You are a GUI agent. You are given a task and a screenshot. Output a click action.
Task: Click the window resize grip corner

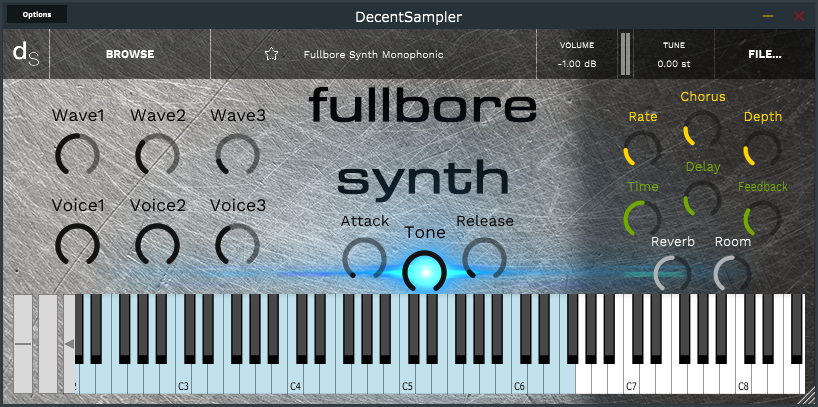tap(809, 396)
